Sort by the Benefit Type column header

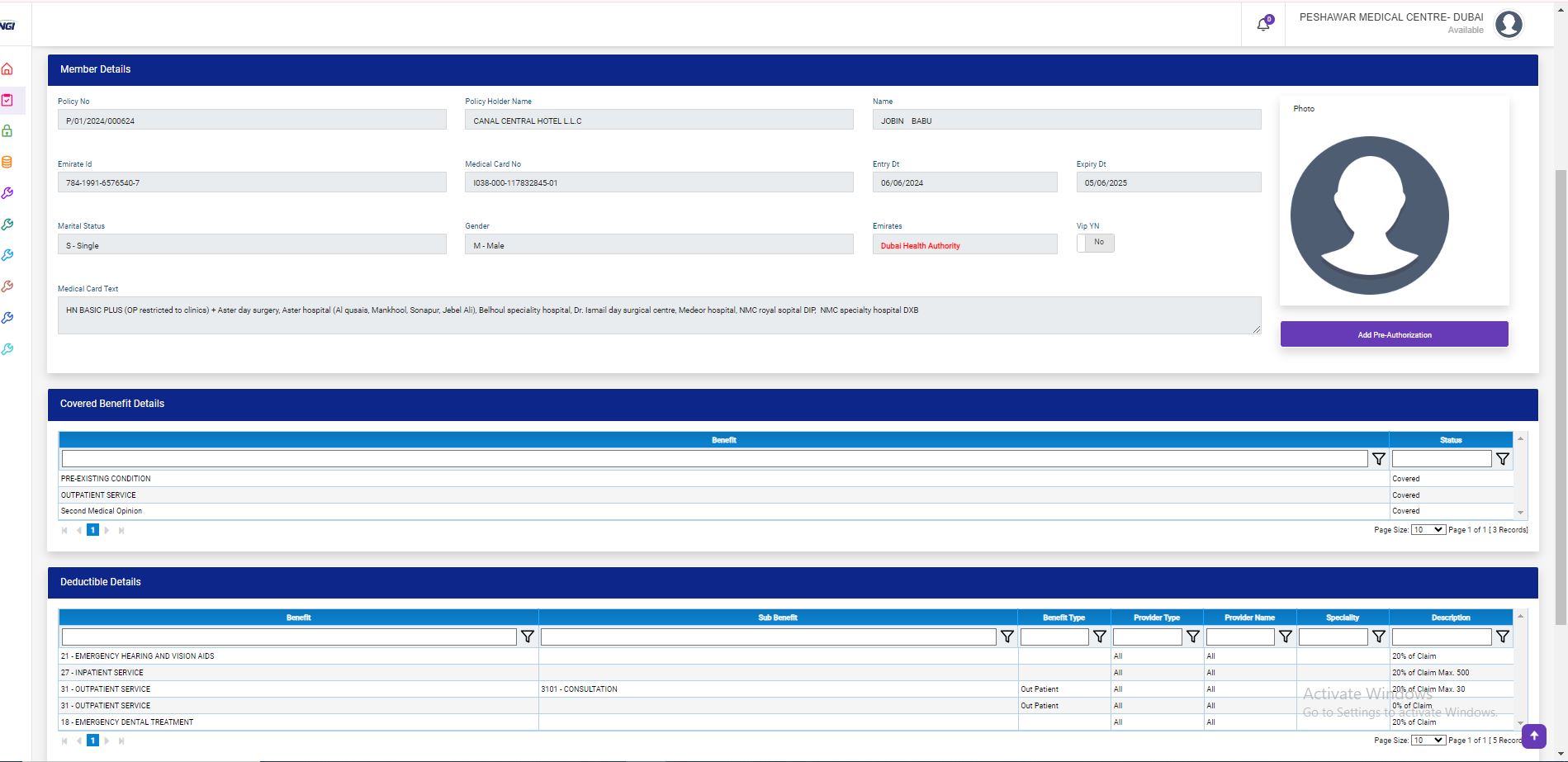(1063, 618)
